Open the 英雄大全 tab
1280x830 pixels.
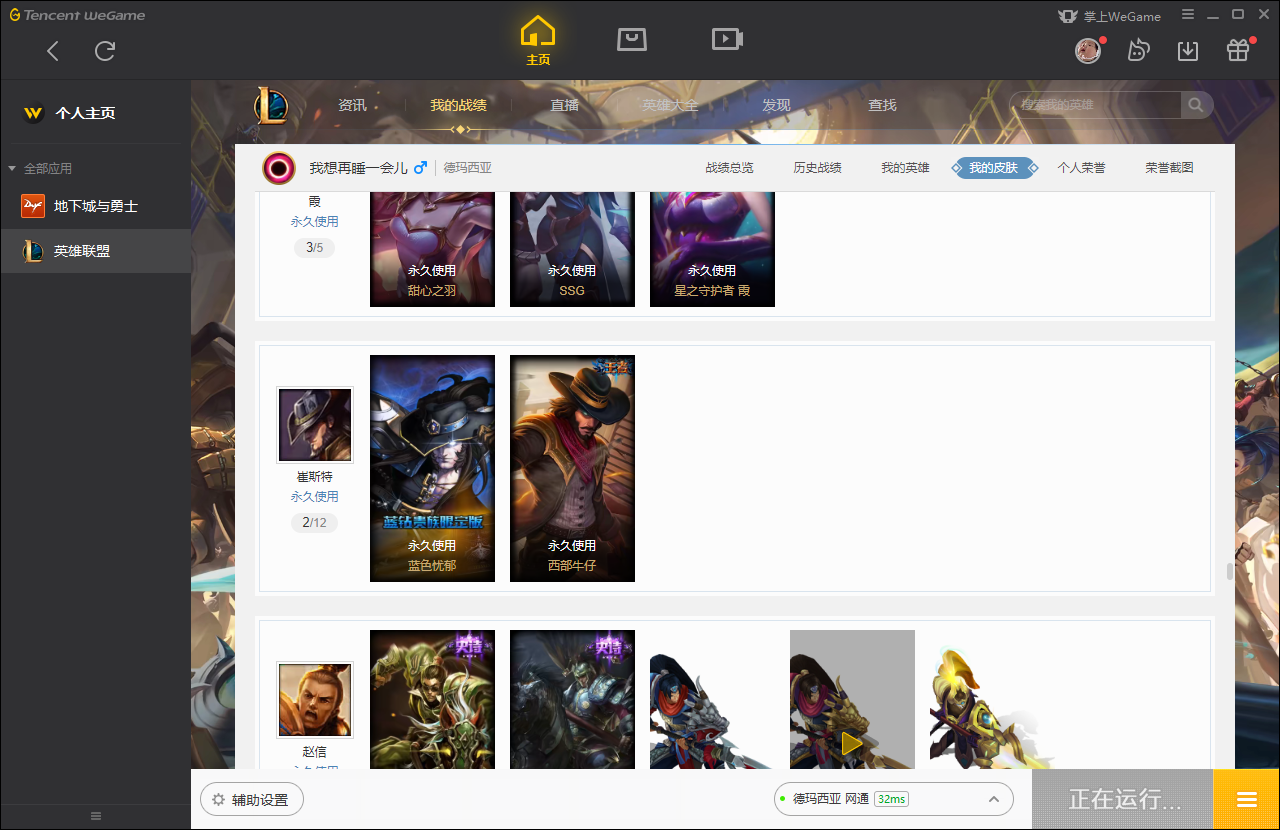(x=670, y=105)
